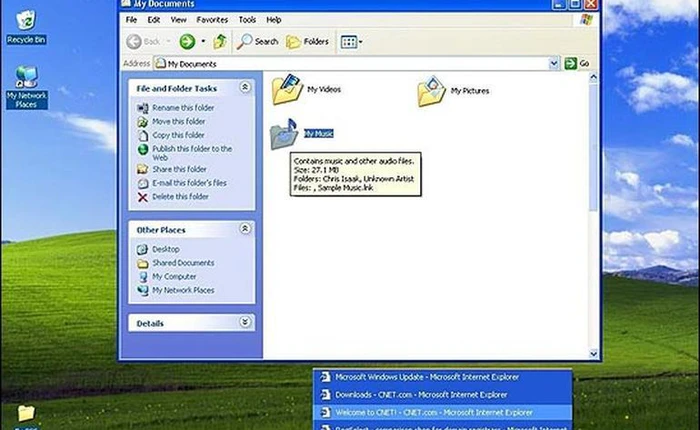Click the red X Delete folder icon
Viewport: 700px width, 430px height.
[142, 197]
